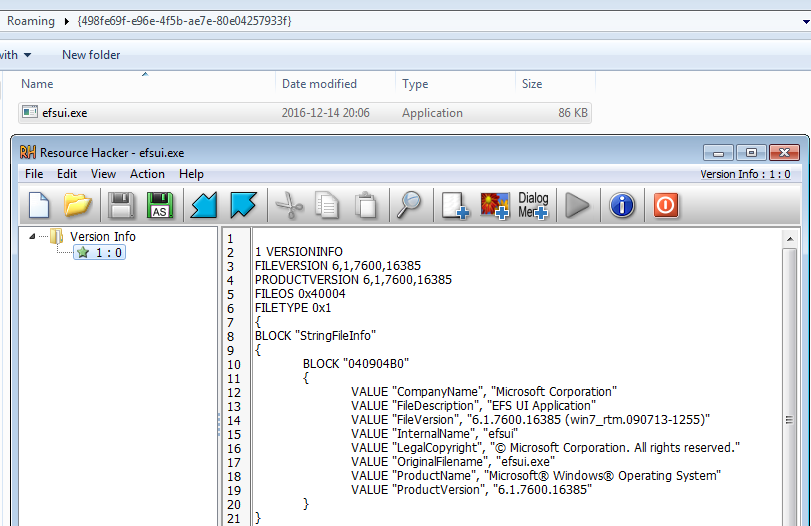Click the Add Image Resource icon
This screenshot has height=526, width=811.
click(495, 206)
